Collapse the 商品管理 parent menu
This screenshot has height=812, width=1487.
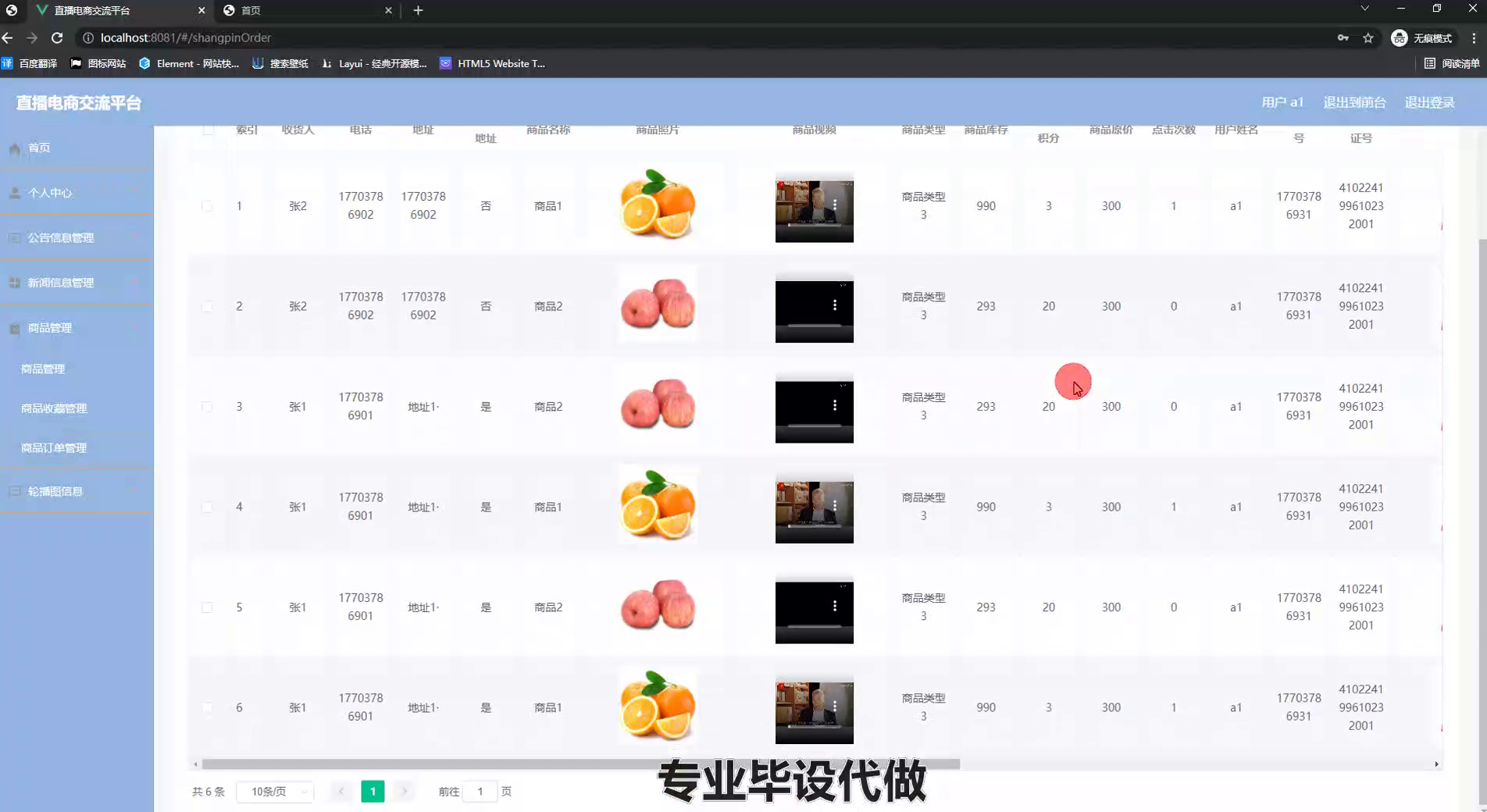tap(77, 328)
